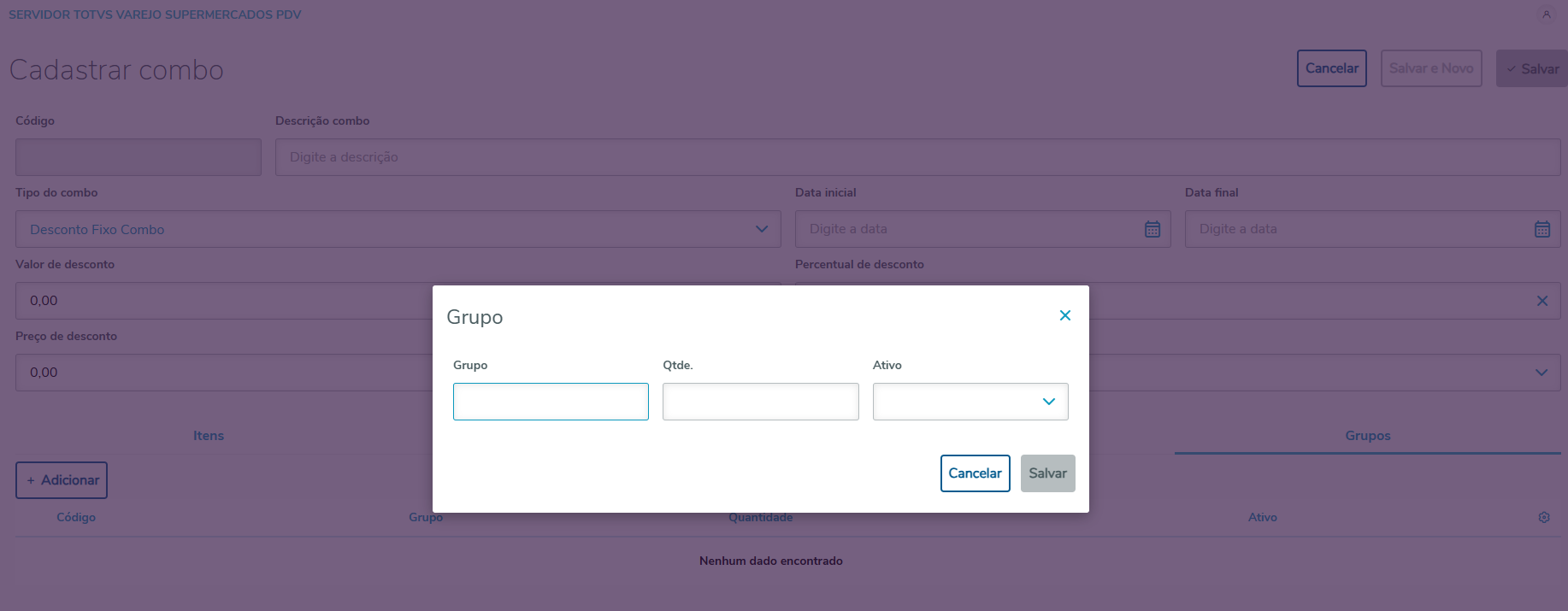The image size is (1568, 611).
Task: Open the Tipo do combo dropdown
Action: coord(398,229)
